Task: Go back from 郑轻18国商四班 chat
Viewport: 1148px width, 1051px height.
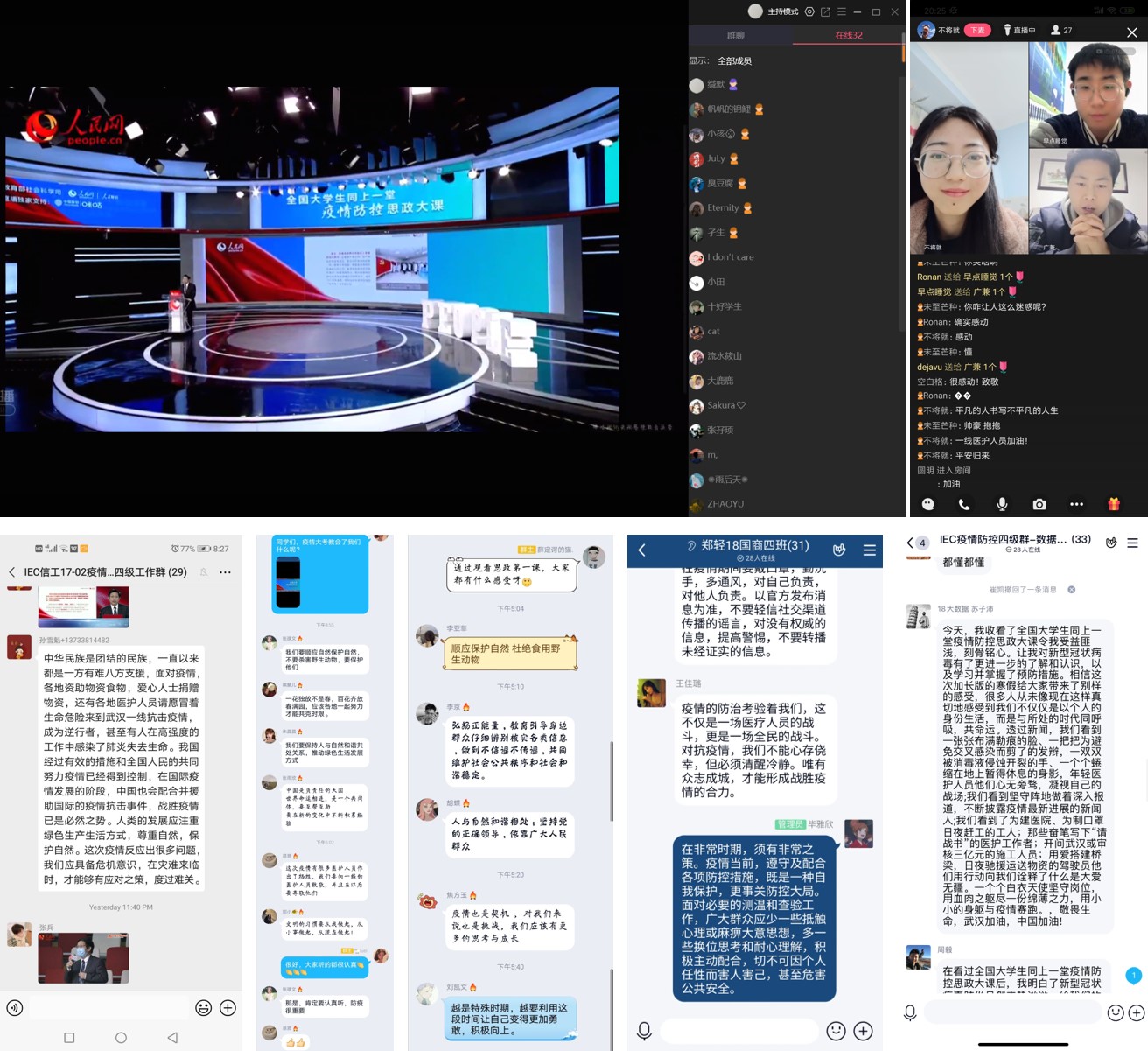Action: point(641,550)
